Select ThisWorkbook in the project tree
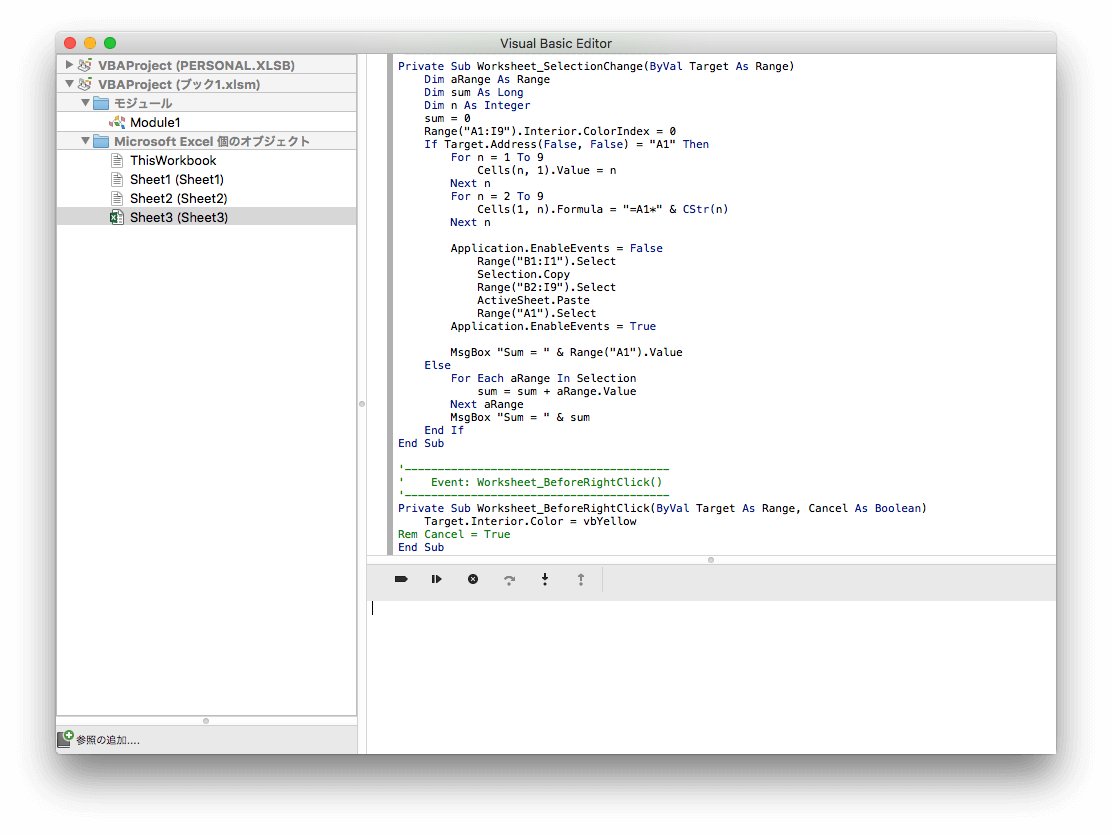 click(x=172, y=160)
